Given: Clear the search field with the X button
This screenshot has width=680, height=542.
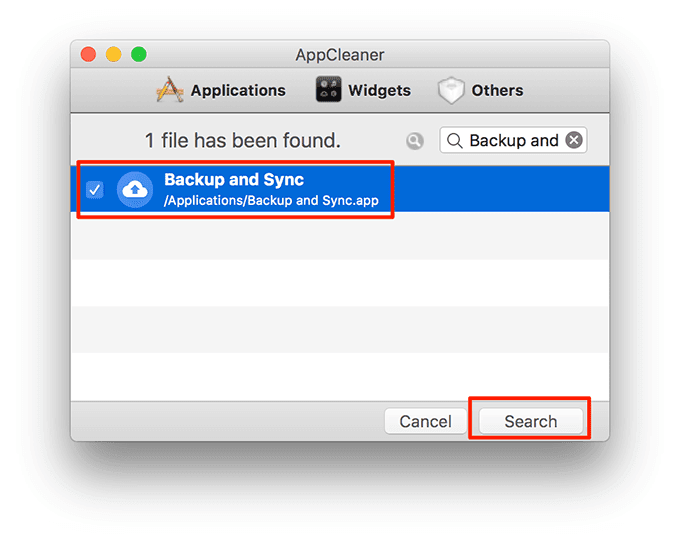Looking at the screenshot, I should point(574,140).
